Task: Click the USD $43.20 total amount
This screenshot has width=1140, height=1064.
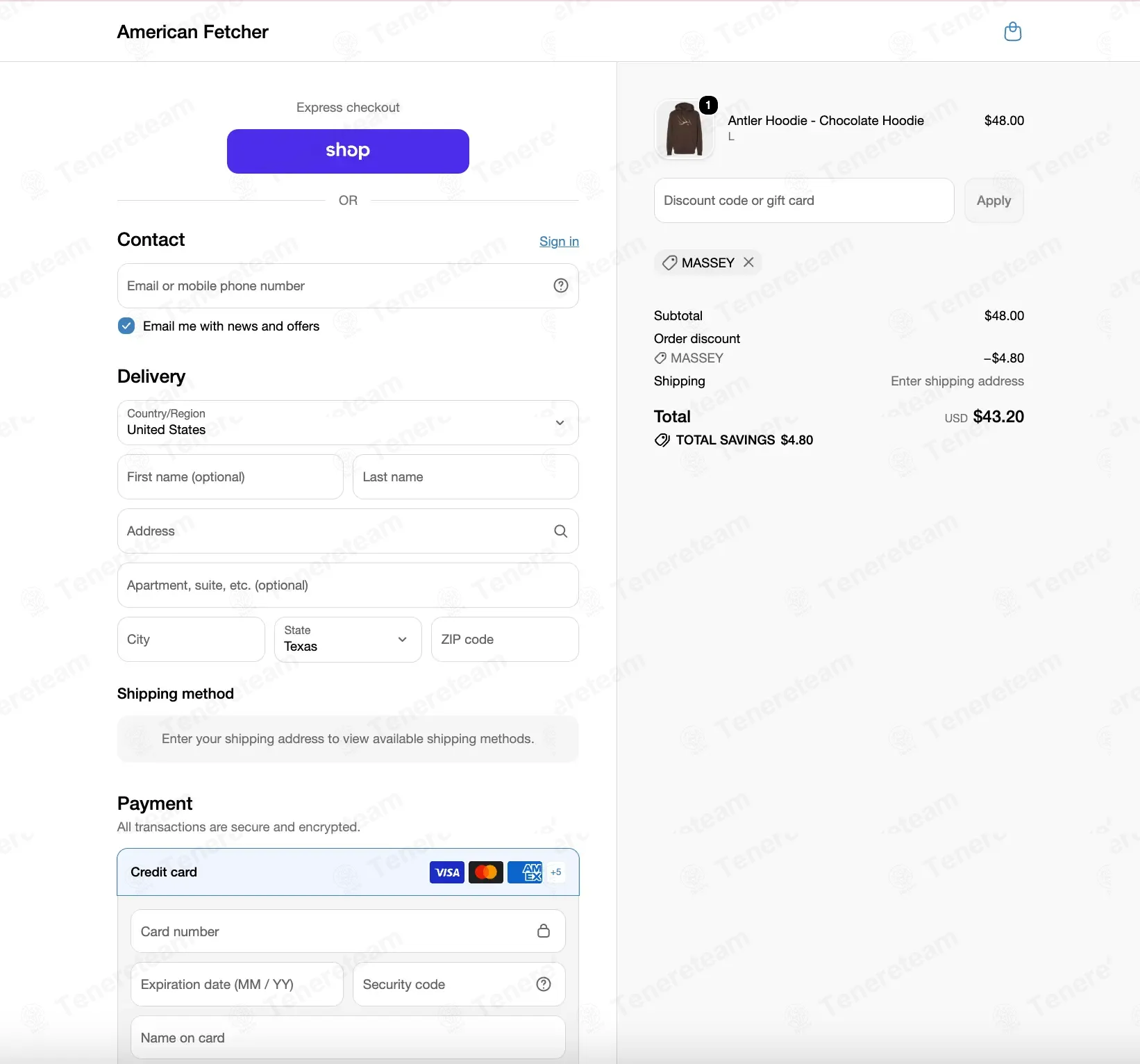Action: pos(984,417)
